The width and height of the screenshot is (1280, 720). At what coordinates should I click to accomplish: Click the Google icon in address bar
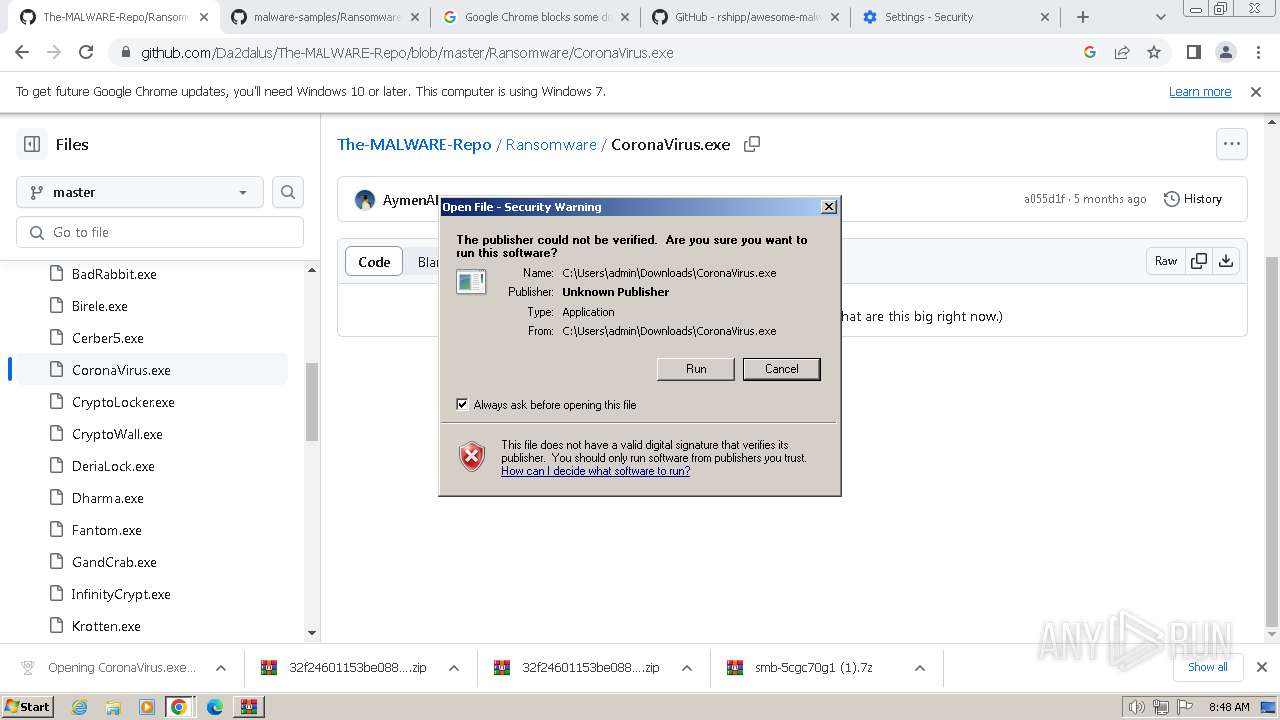(x=1090, y=53)
